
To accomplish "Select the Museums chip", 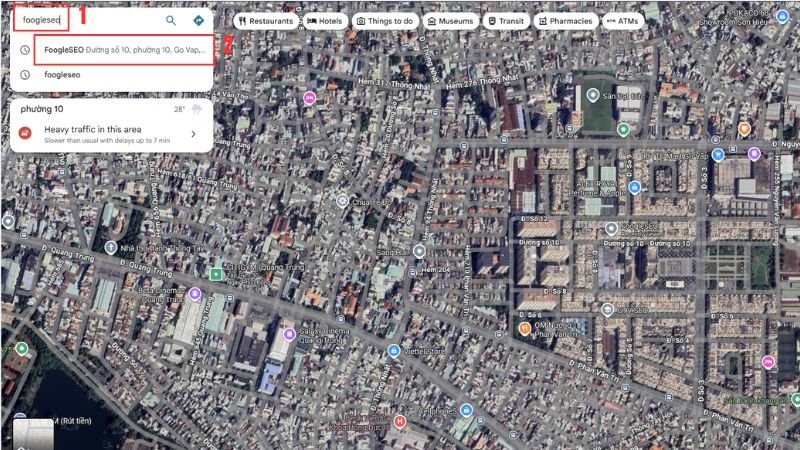I will 450,20.
